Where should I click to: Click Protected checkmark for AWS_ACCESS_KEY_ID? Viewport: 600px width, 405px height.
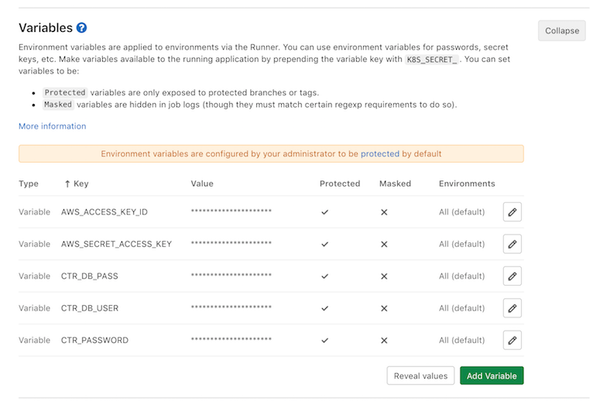pyautogui.click(x=325, y=212)
